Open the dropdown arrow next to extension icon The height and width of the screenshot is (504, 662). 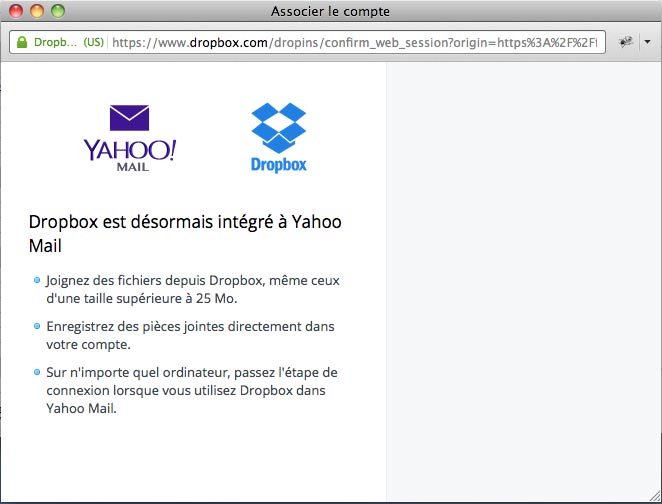point(646,43)
